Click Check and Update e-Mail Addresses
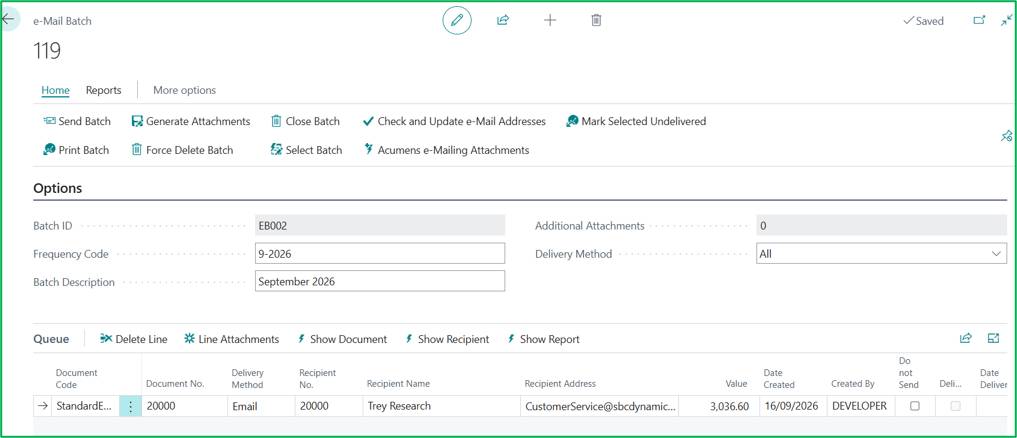 454,121
